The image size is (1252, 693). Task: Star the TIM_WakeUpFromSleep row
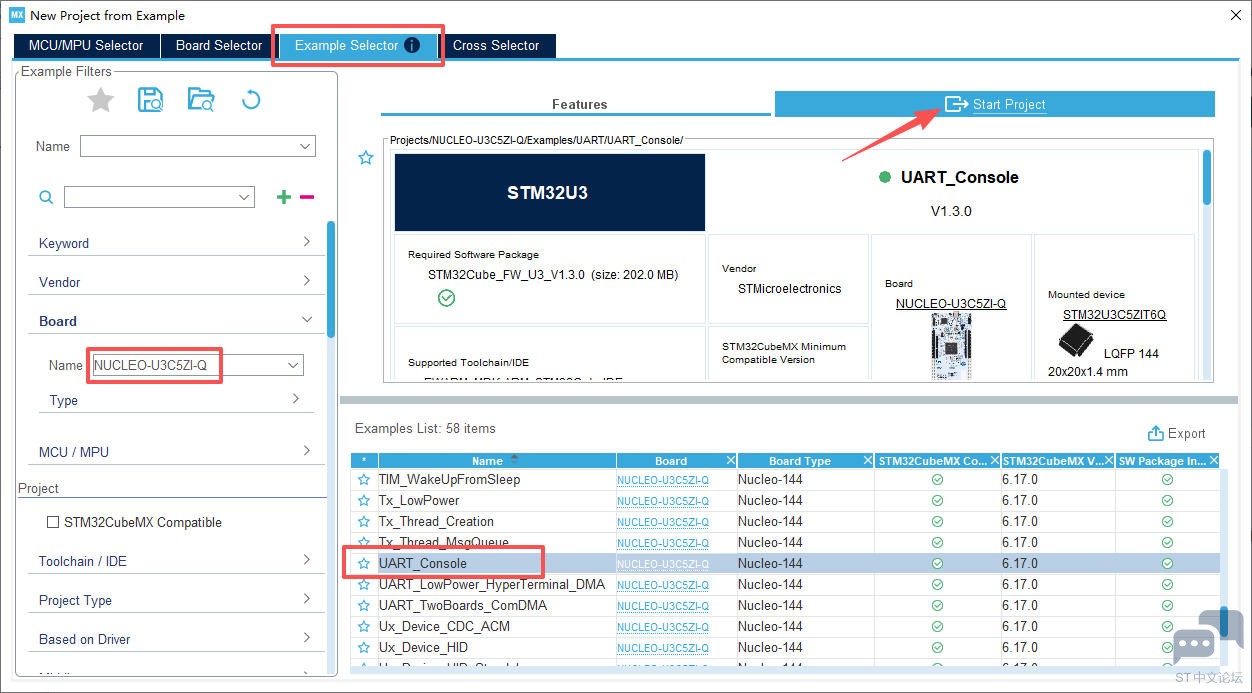click(x=364, y=479)
